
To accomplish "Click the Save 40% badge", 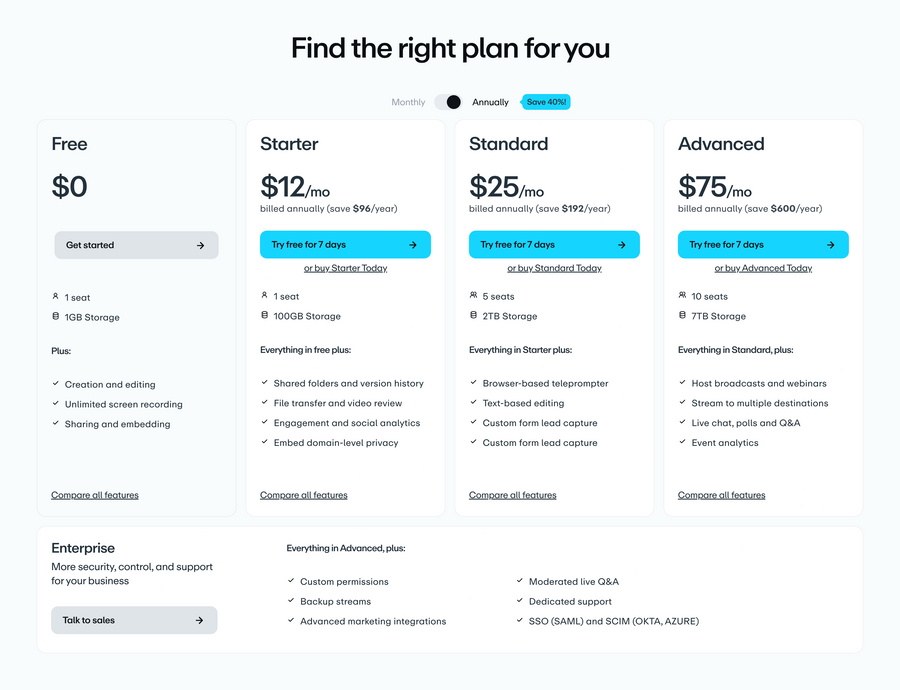I will (x=545, y=101).
